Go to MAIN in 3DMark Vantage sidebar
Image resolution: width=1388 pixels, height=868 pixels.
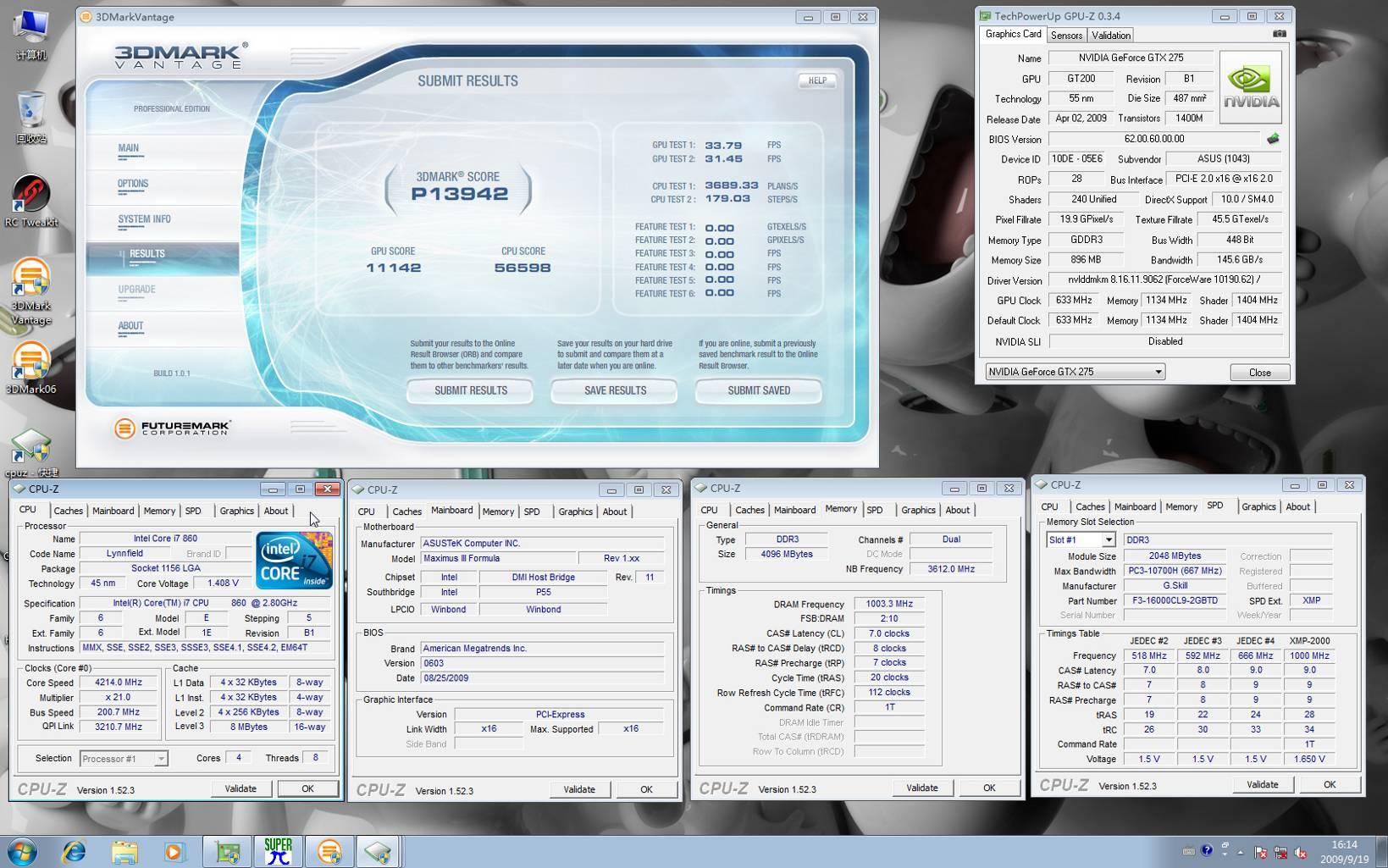tap(129, 148)
